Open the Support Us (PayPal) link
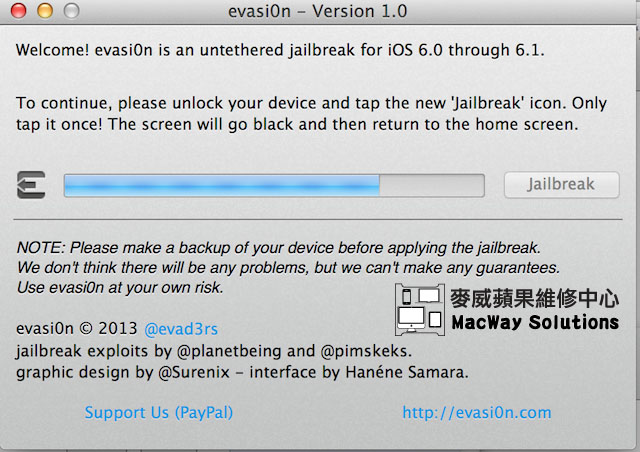This screenshot has width=640, height=452. 159,412
